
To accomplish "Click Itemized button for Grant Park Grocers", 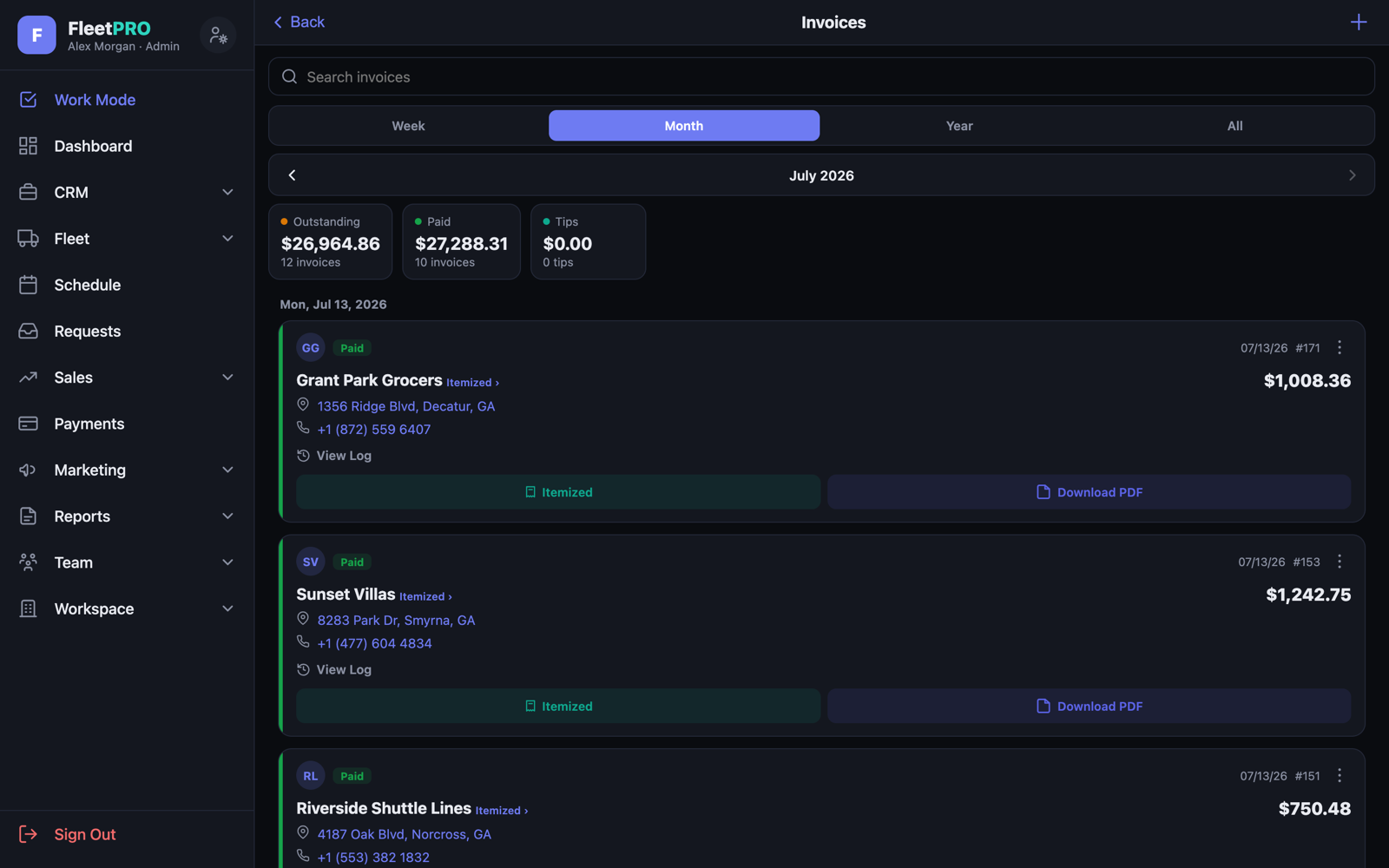I will coord(558,492).
